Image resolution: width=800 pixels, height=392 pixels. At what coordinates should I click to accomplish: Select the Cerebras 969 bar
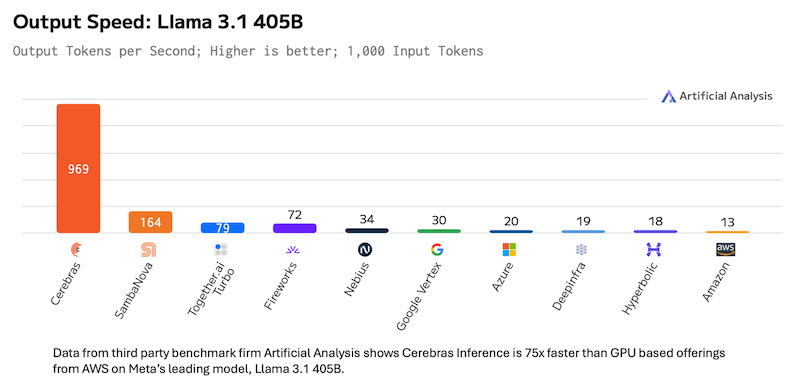pos(78,168)
